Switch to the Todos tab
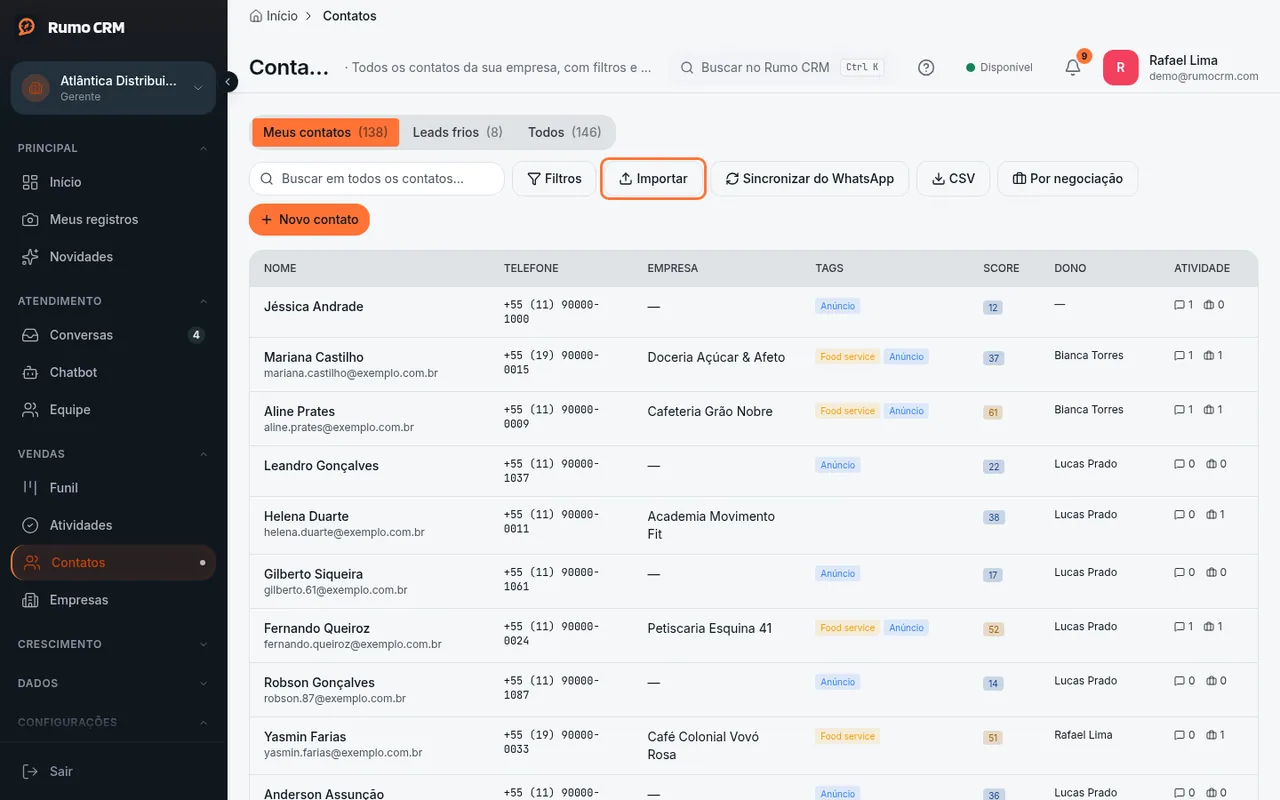Image resolution: width=1280 pixels, height=800 pixels. click(x=565, y=132)
